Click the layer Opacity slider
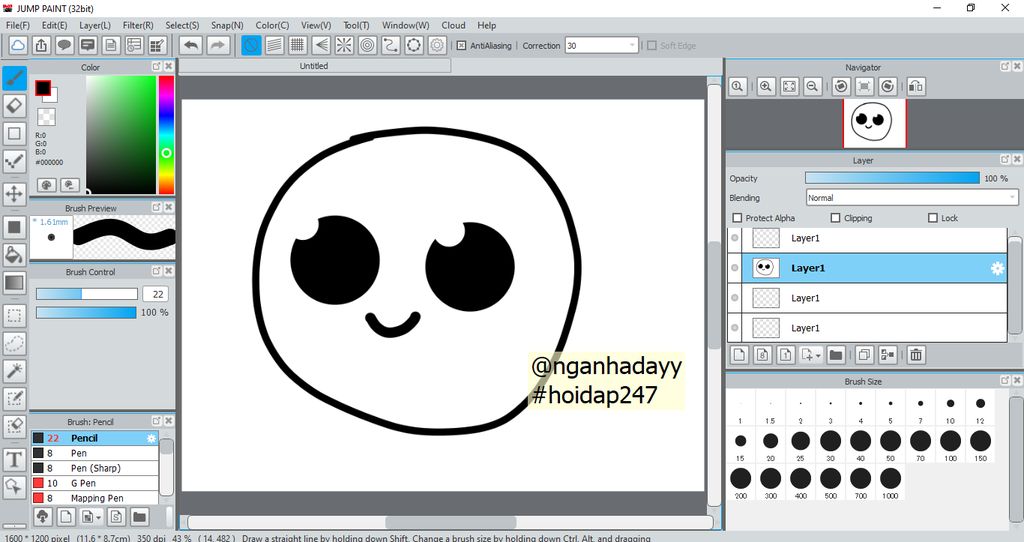The width and height of the screenshot is (1024, 542). point(892,178)
